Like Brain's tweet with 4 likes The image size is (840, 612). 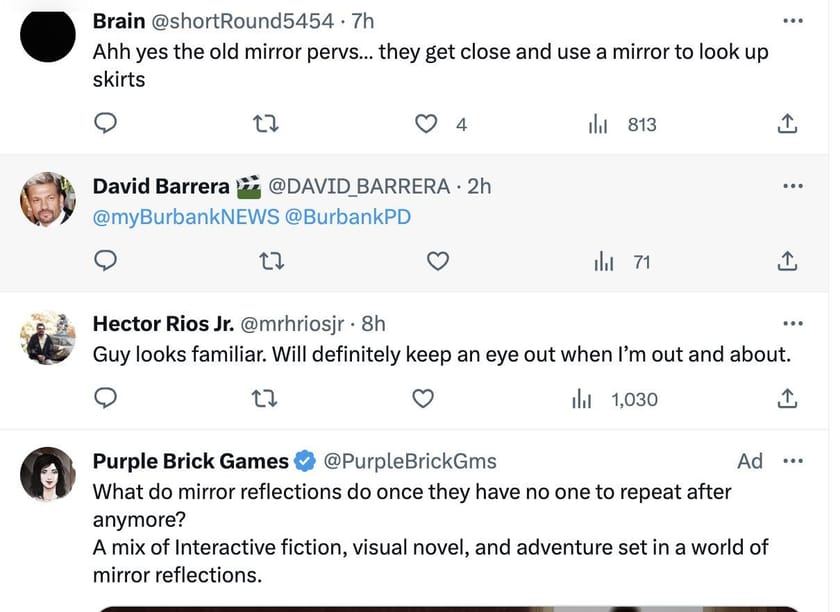point(427,124)
